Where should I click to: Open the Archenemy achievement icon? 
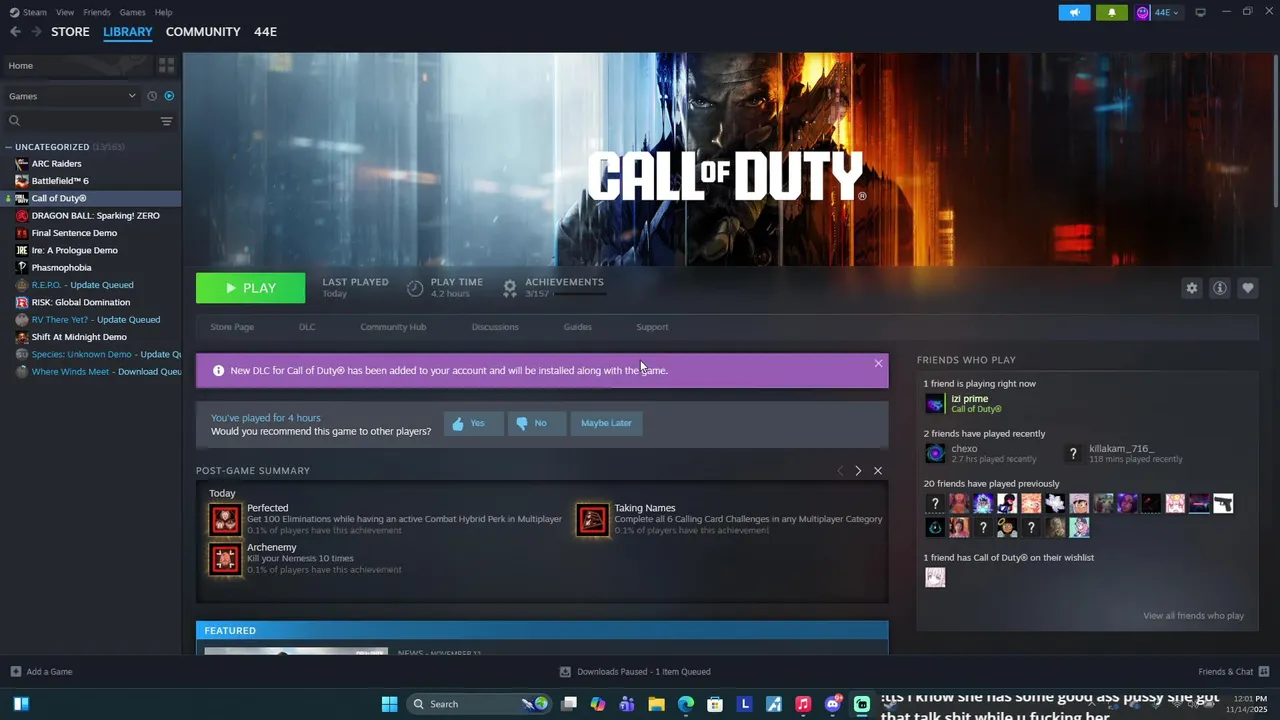[225, 559]
